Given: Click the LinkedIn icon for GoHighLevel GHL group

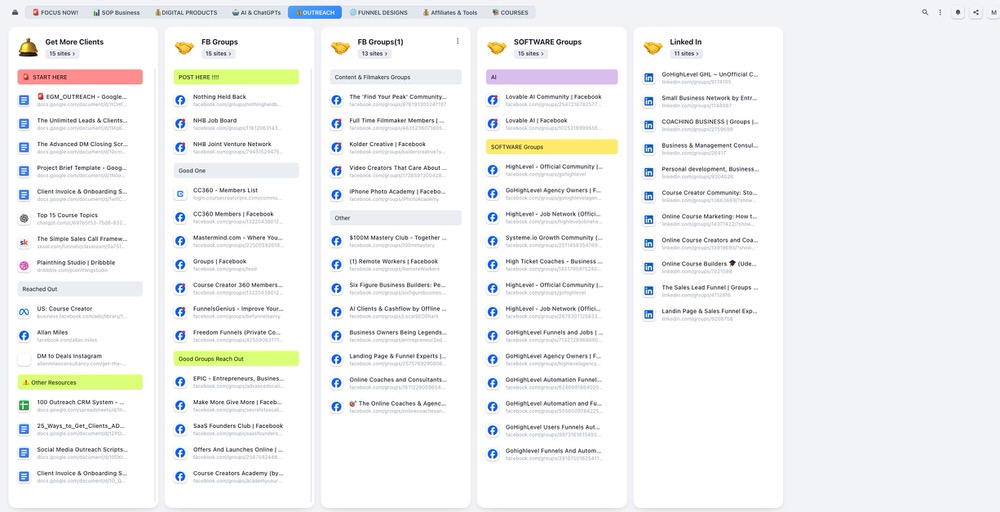Looking at the screenshot, I should [649, 78].
